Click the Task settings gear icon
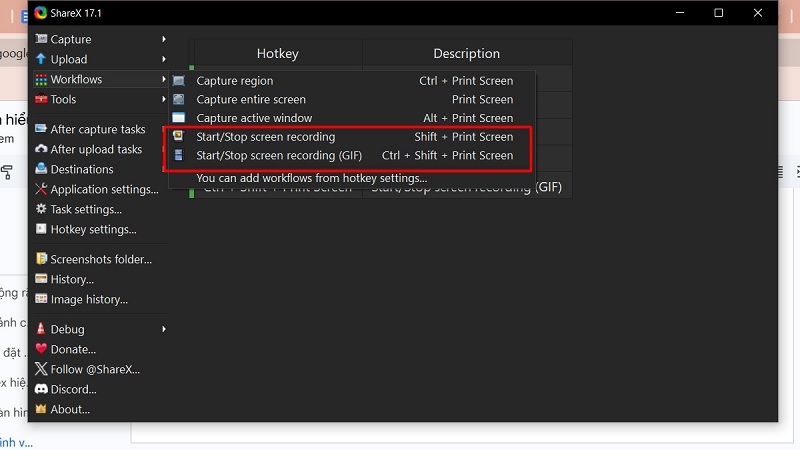Image resolution: width=800 pixels, height=450 pixels. tap(41, 209)
